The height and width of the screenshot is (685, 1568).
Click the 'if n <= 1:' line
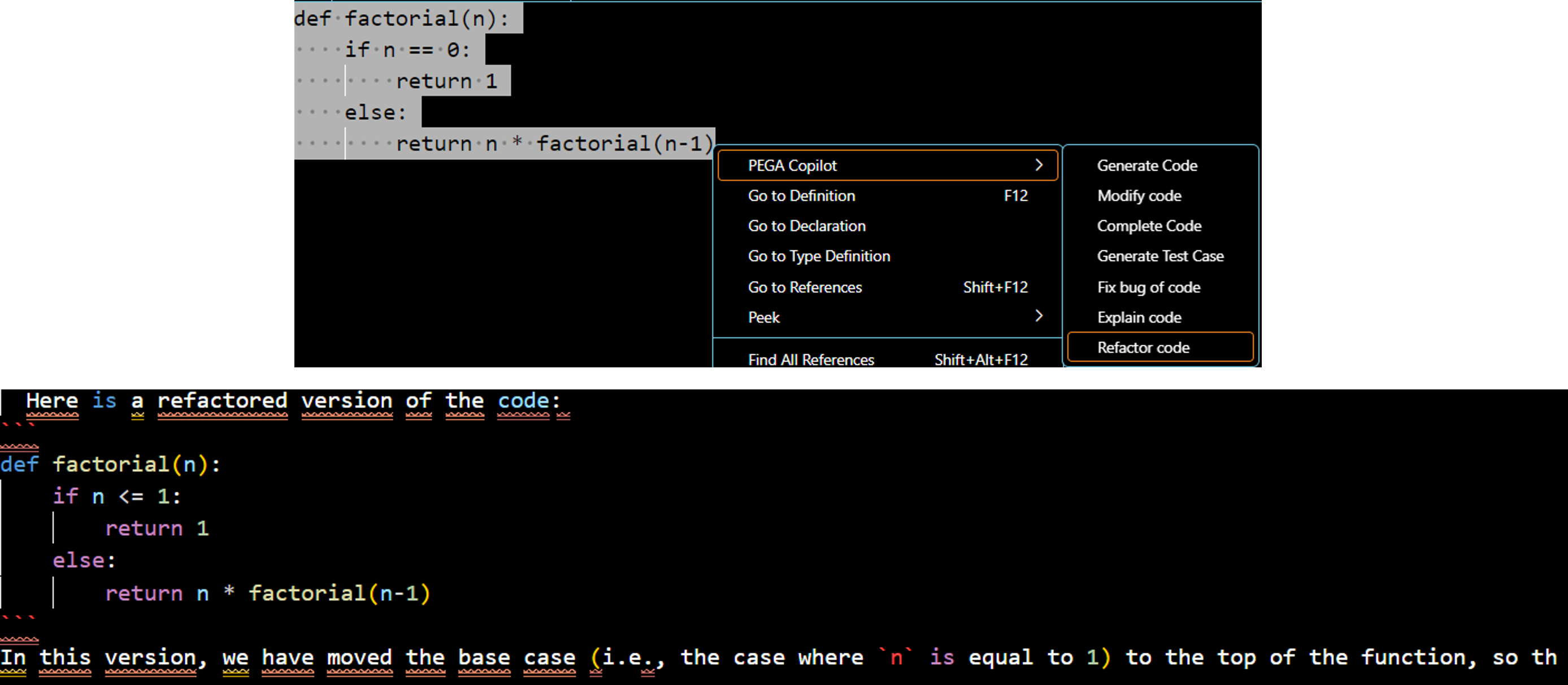[117, 496]
